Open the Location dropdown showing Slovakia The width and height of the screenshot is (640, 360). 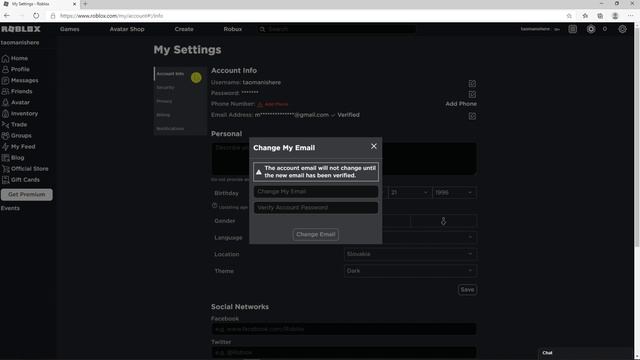point(410,254)
